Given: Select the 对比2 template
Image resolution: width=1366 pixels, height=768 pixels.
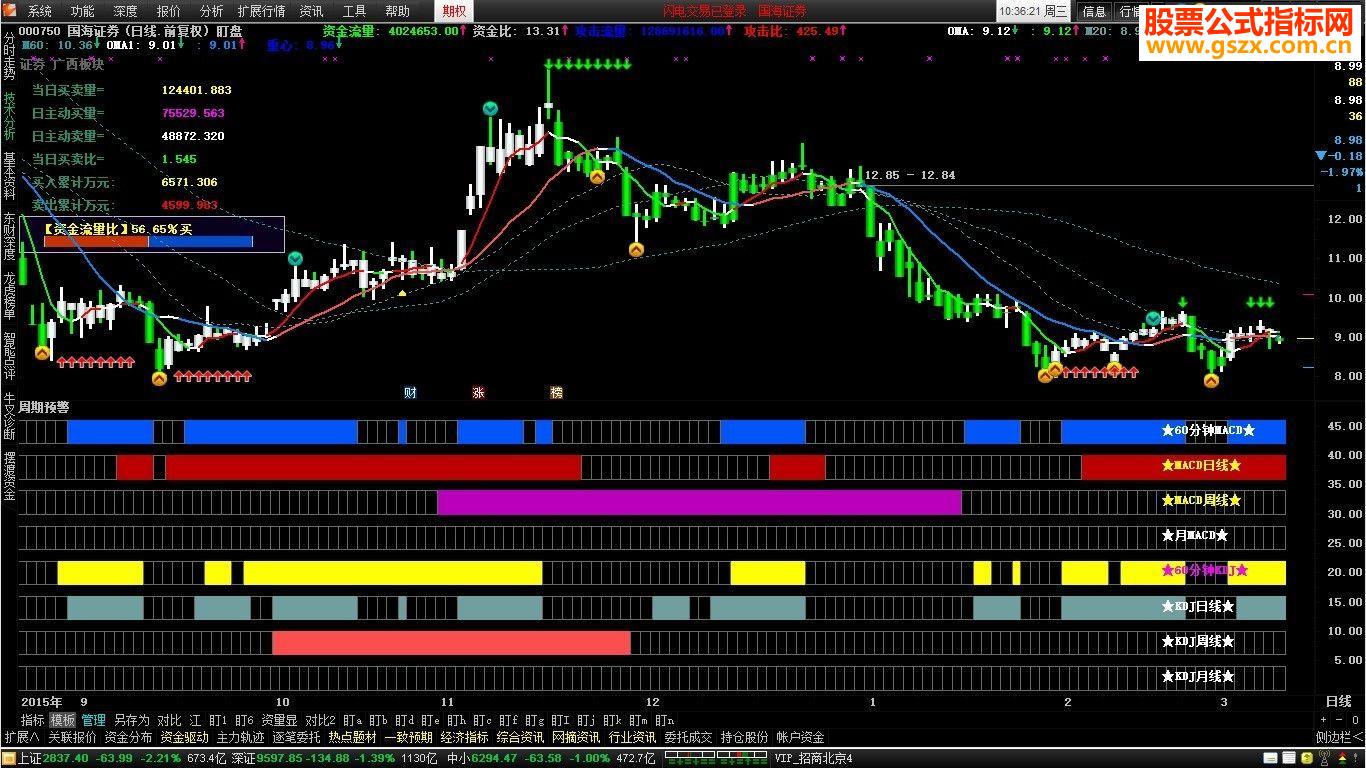Looking at the screenshot, I should (x=320, y=720).
